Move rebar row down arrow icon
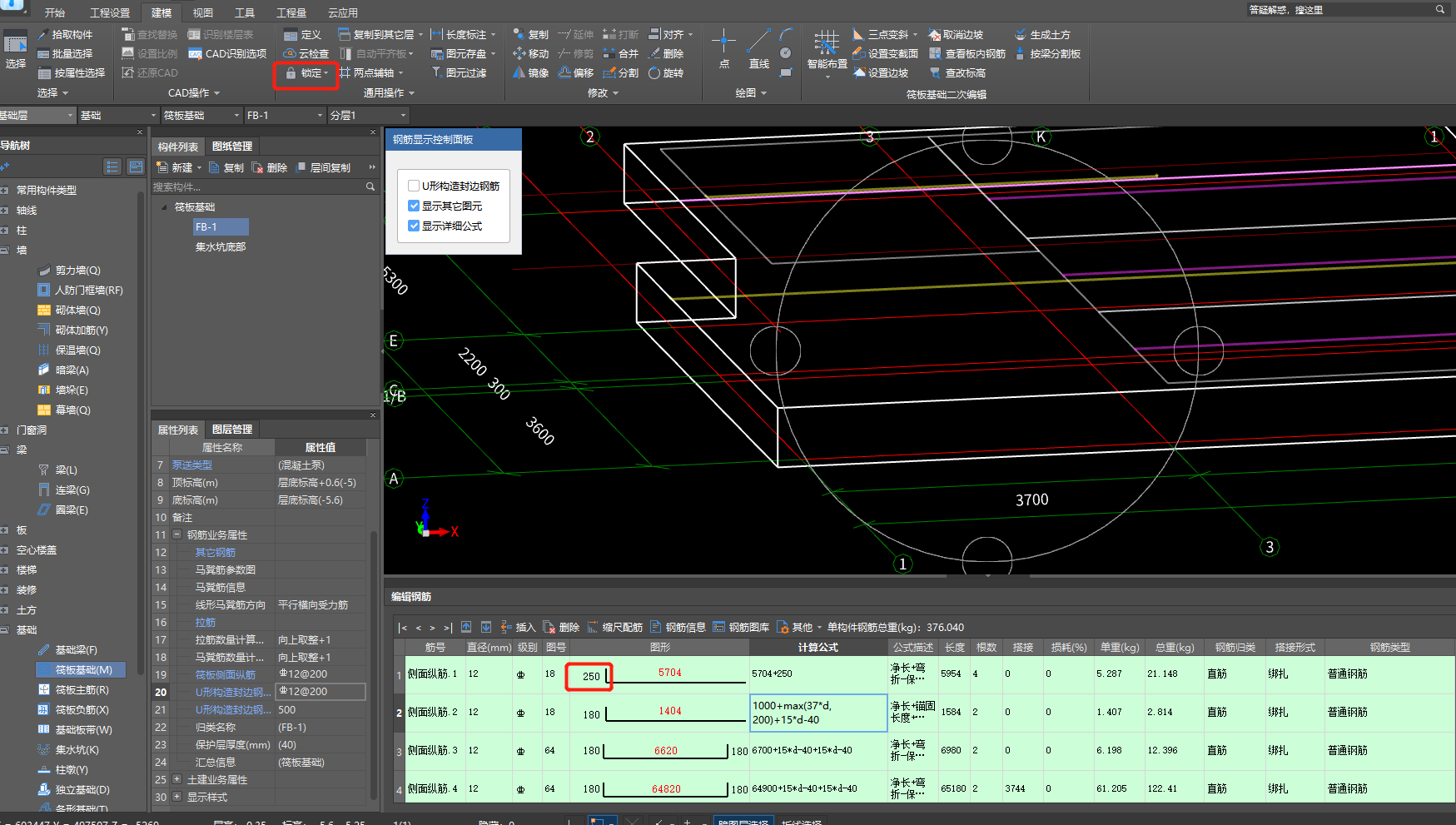1456x825 pixels. click(486, 627)
